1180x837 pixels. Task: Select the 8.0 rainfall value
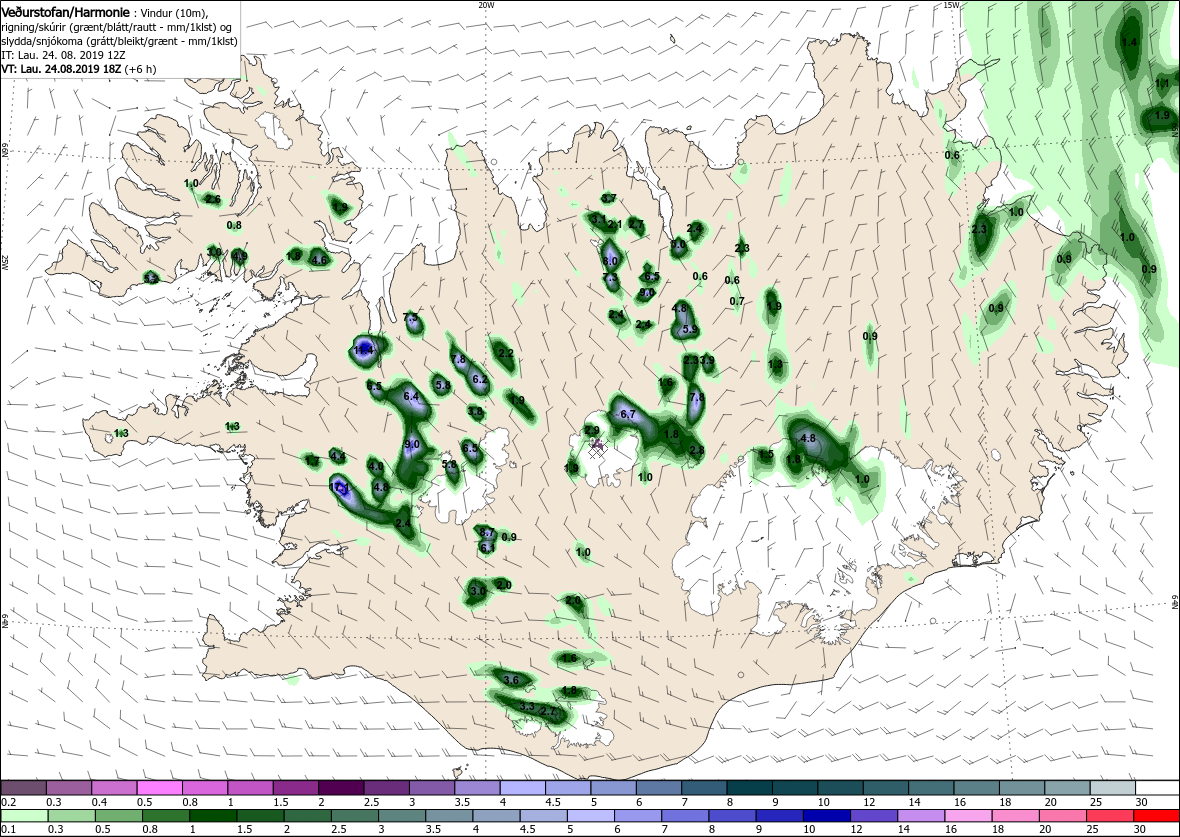pos(610,260)
